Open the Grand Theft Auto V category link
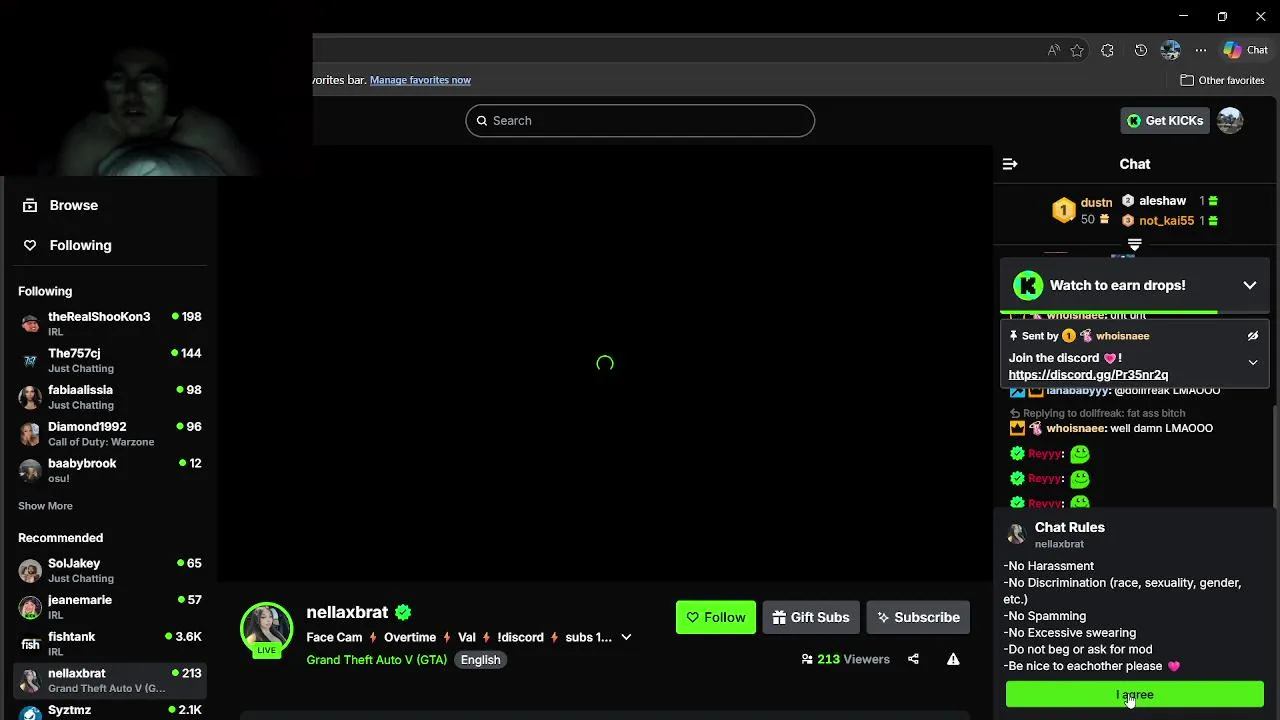1280x720 pixels. pyautogui.click(x=377, y=660)
